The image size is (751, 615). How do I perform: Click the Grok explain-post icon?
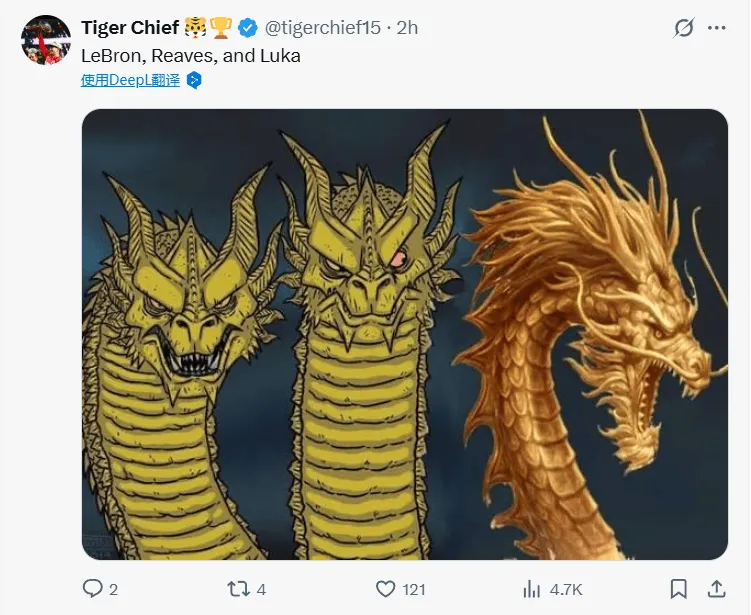click(684, 28)
